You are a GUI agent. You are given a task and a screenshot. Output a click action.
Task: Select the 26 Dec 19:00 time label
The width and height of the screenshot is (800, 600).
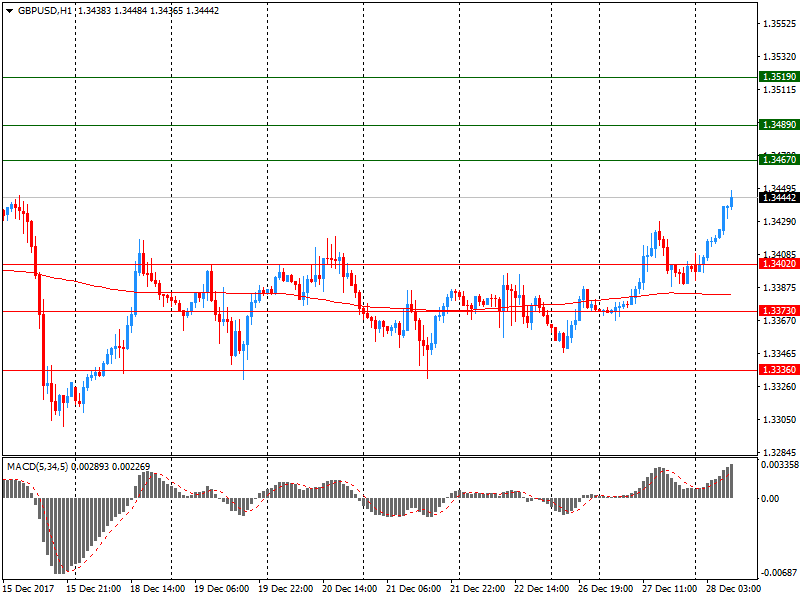coord(607,590)
